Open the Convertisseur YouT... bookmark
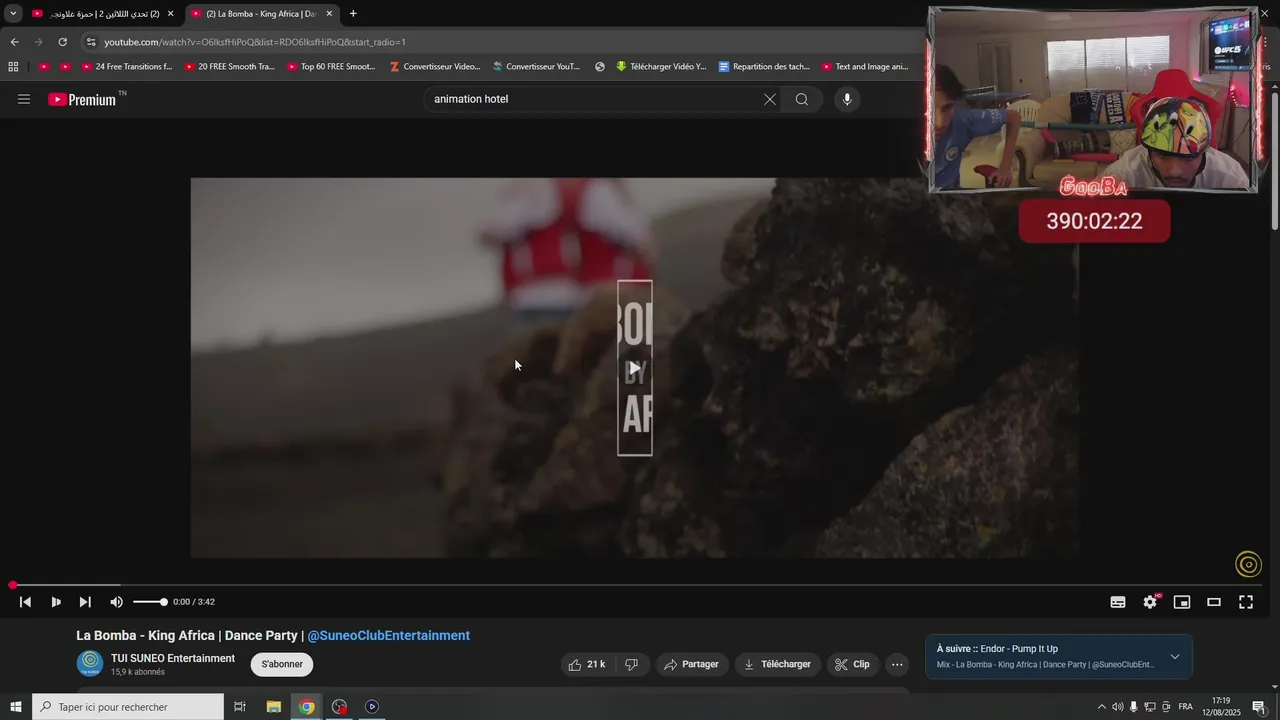The height and width of the screenshot is (720, 1280). click(536, 67)
